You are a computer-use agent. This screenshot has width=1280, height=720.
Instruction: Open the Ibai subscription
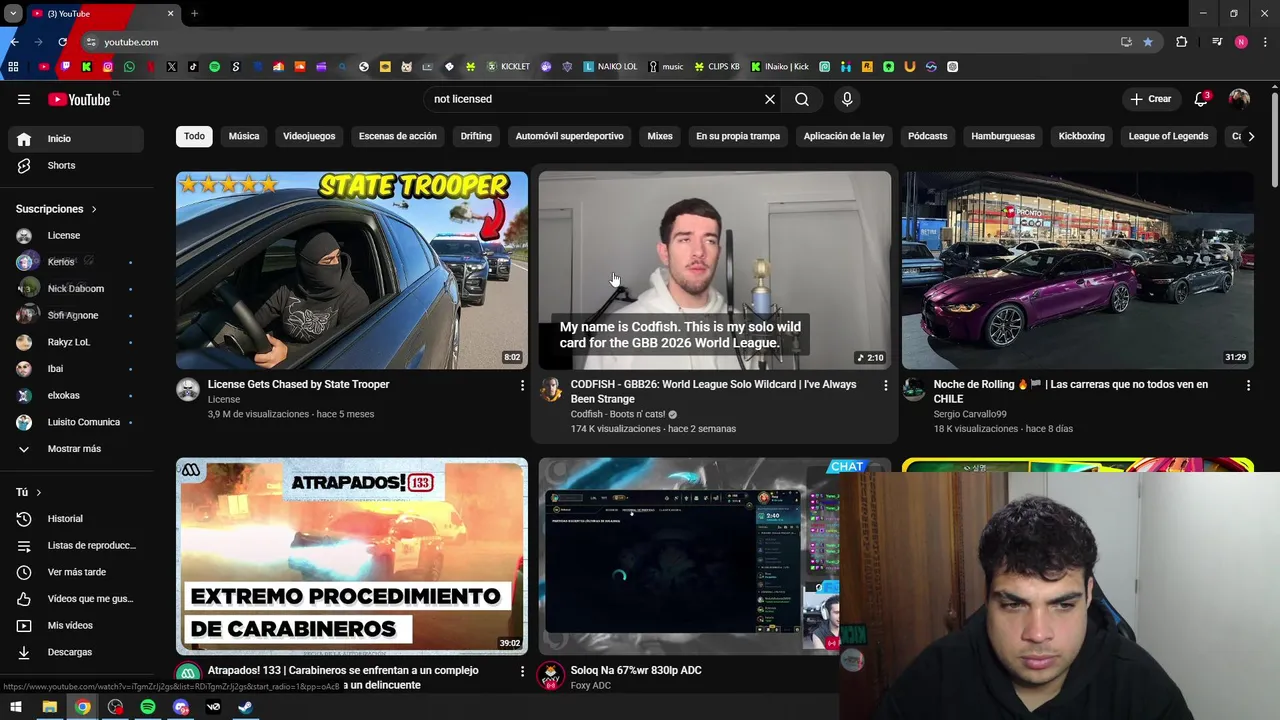coord(76,369)
